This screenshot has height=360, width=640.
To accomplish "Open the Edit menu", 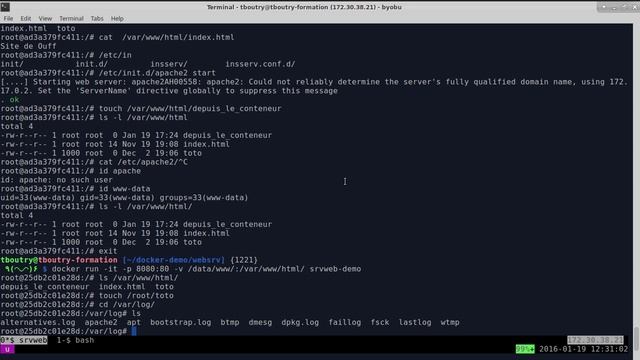I will [26, 18].
